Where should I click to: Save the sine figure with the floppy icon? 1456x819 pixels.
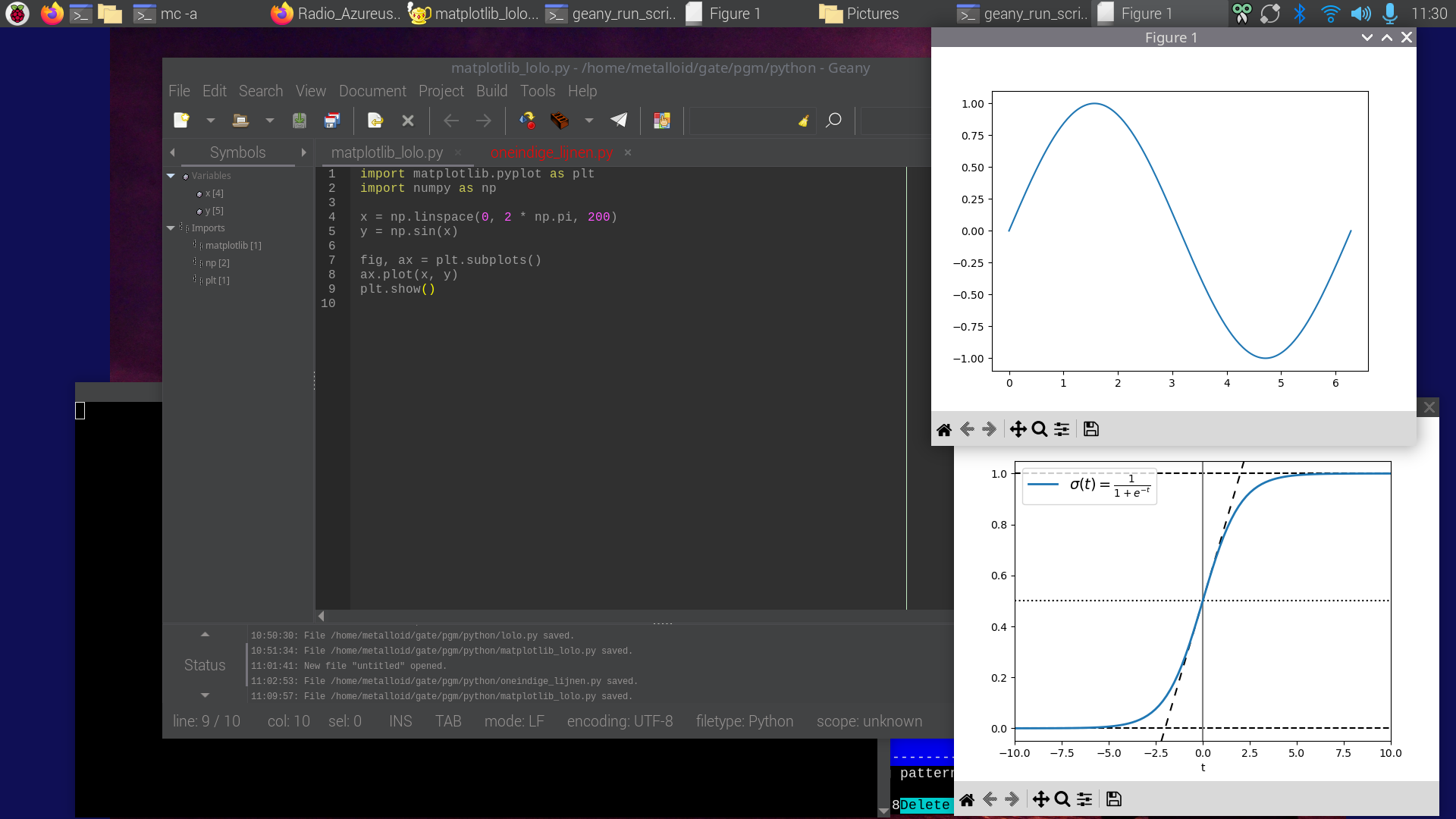1090,429
